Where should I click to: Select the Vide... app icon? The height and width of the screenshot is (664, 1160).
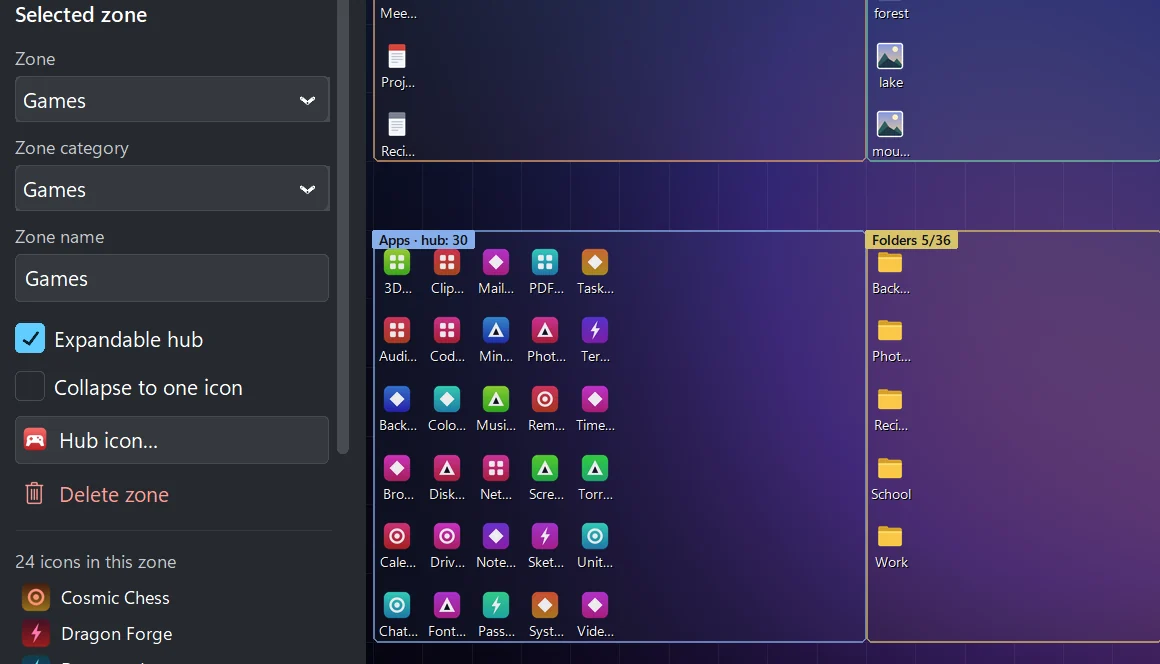pos(595,606)
